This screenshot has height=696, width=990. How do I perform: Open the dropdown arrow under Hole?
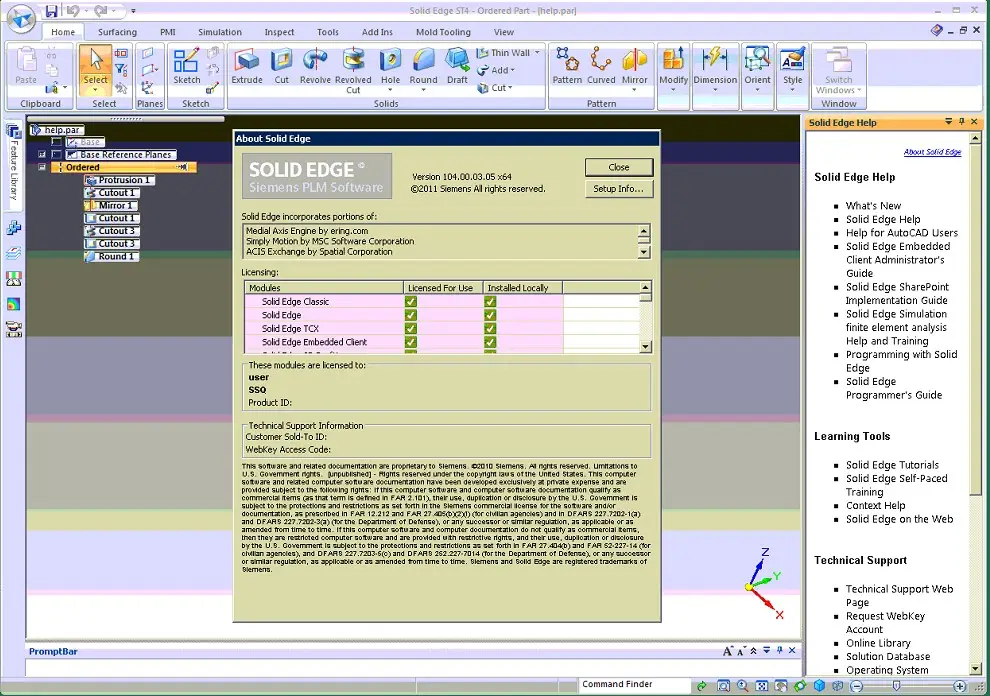coord(390,90)
